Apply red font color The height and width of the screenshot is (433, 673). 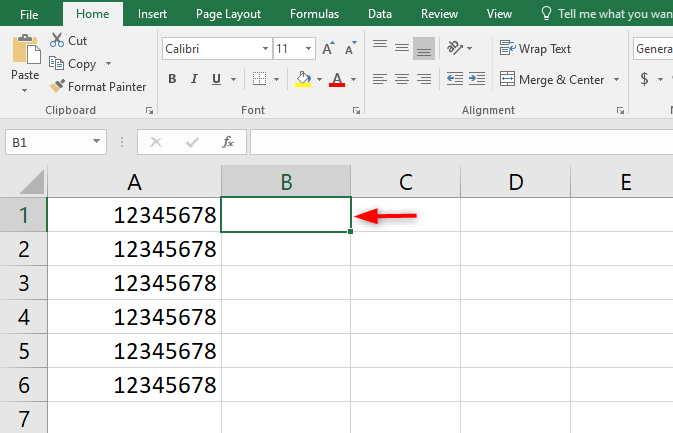coord(337,79)
